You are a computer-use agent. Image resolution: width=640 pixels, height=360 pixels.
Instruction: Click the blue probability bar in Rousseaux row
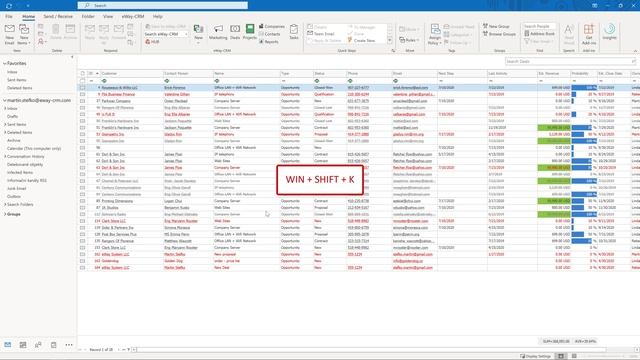click(x=584, y=87)
